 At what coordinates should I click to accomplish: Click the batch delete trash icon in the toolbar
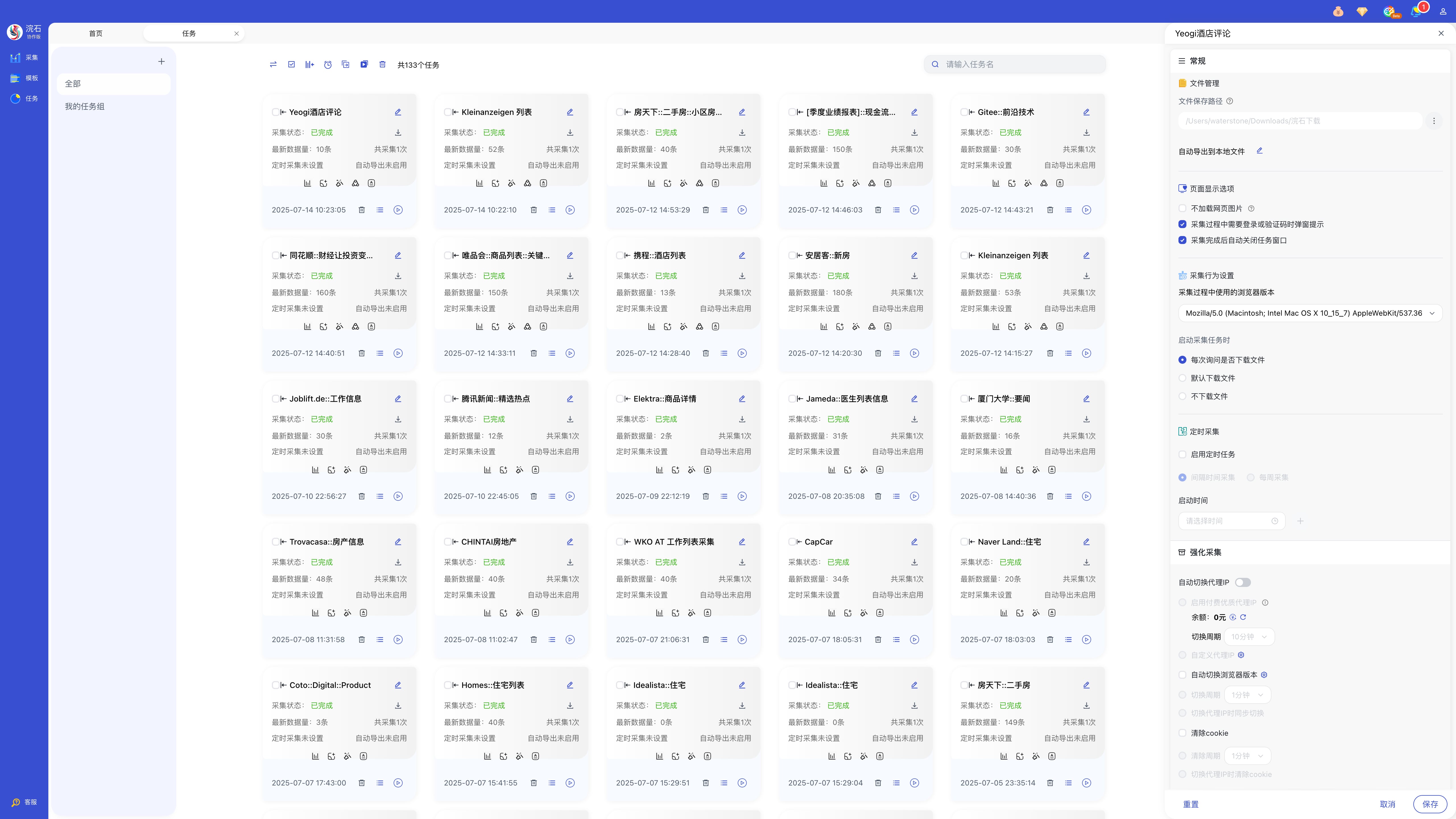click(382, 65)
